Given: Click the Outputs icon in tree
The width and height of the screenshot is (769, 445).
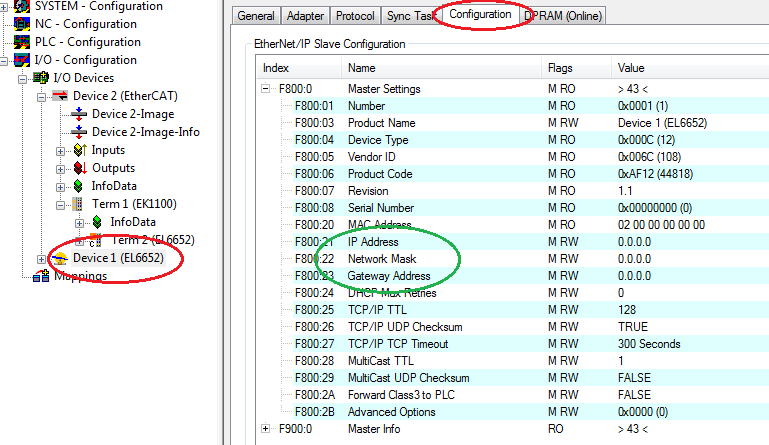Looking at the screenshot, I should coord(80,168).
